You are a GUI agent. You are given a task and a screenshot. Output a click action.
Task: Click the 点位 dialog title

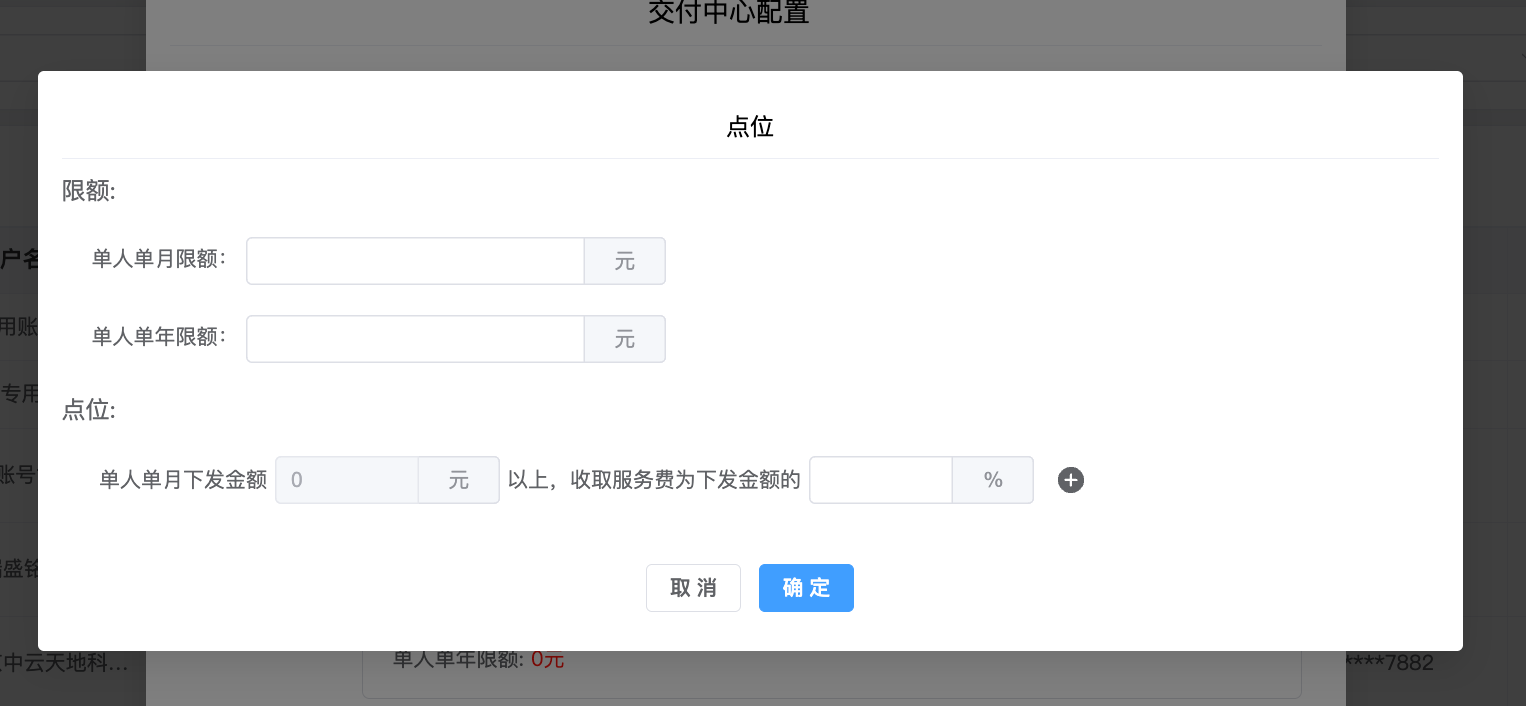[x=750, y=127]
